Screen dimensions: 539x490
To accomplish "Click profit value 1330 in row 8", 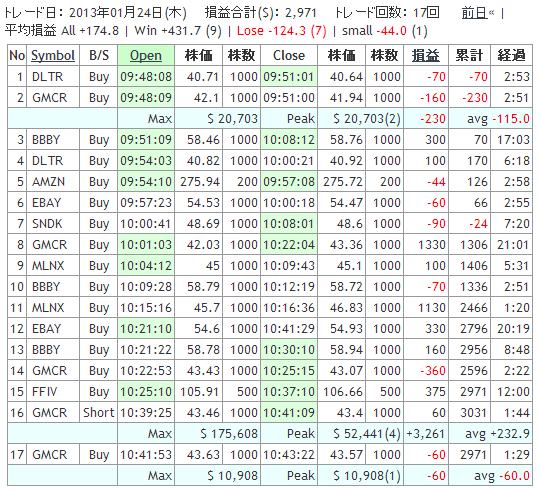I will point(432,244).
